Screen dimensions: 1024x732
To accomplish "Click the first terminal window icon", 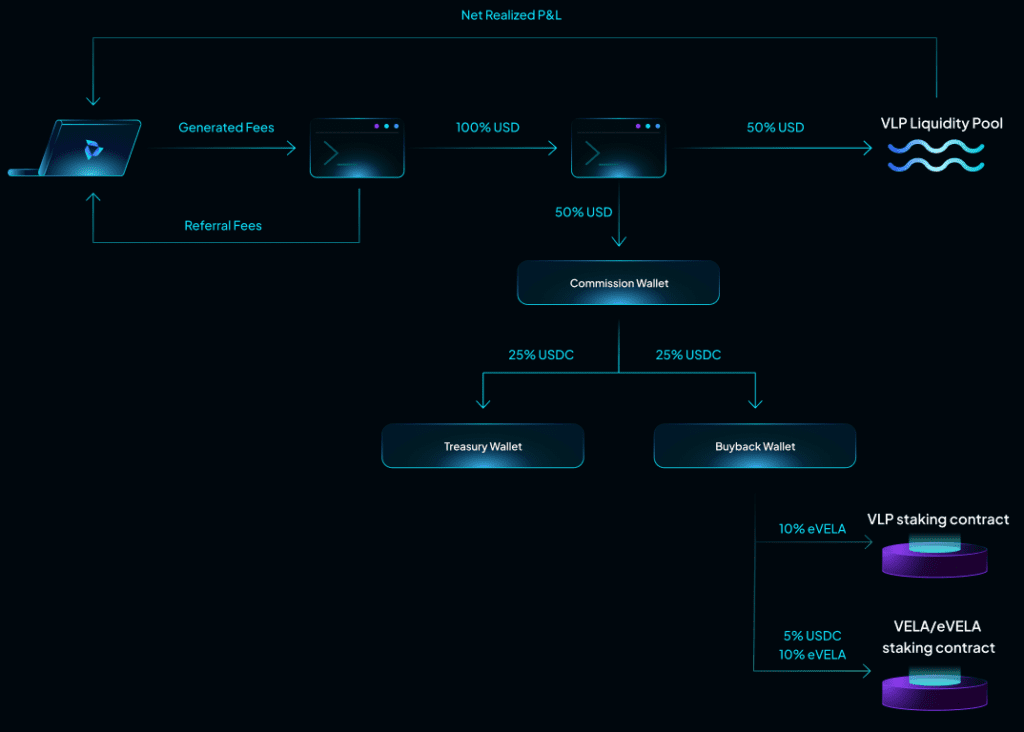I will coord(357,150).
